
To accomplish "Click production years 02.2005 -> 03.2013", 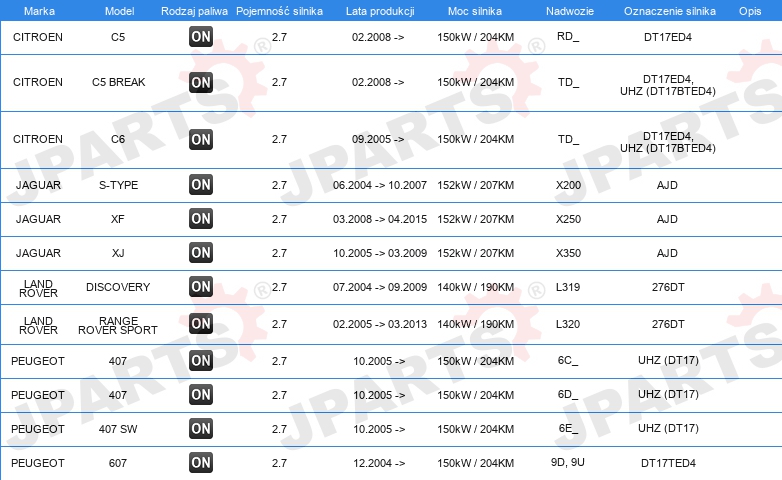I will click(x=380, y=324).
